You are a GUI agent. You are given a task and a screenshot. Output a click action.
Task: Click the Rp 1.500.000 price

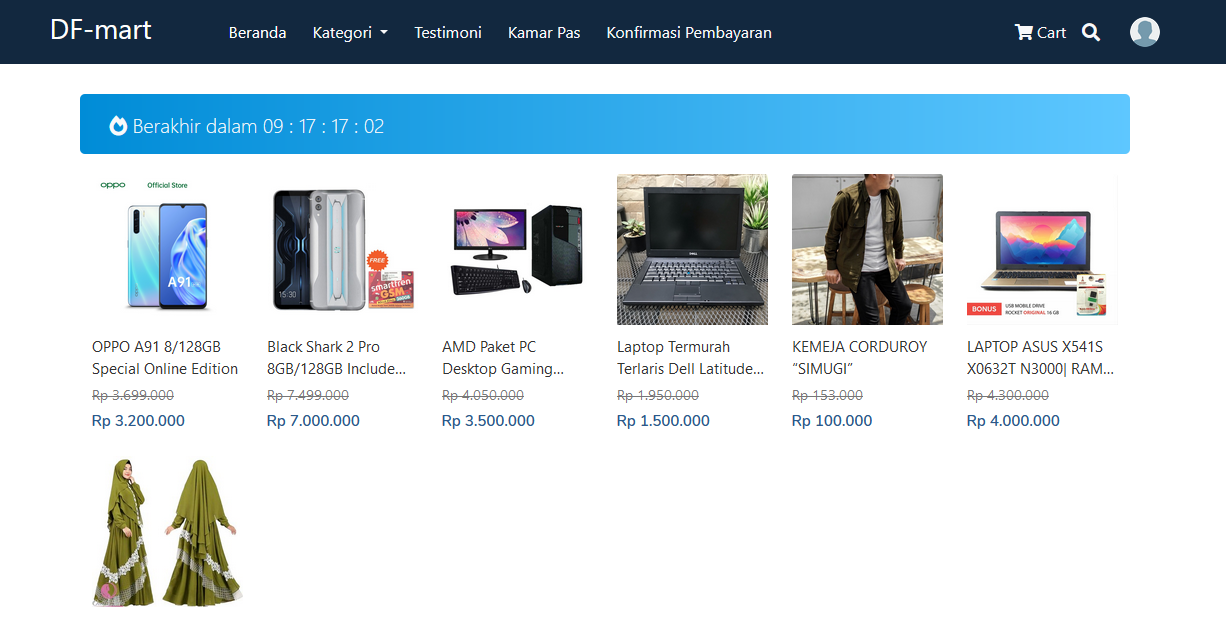(663, 421)
